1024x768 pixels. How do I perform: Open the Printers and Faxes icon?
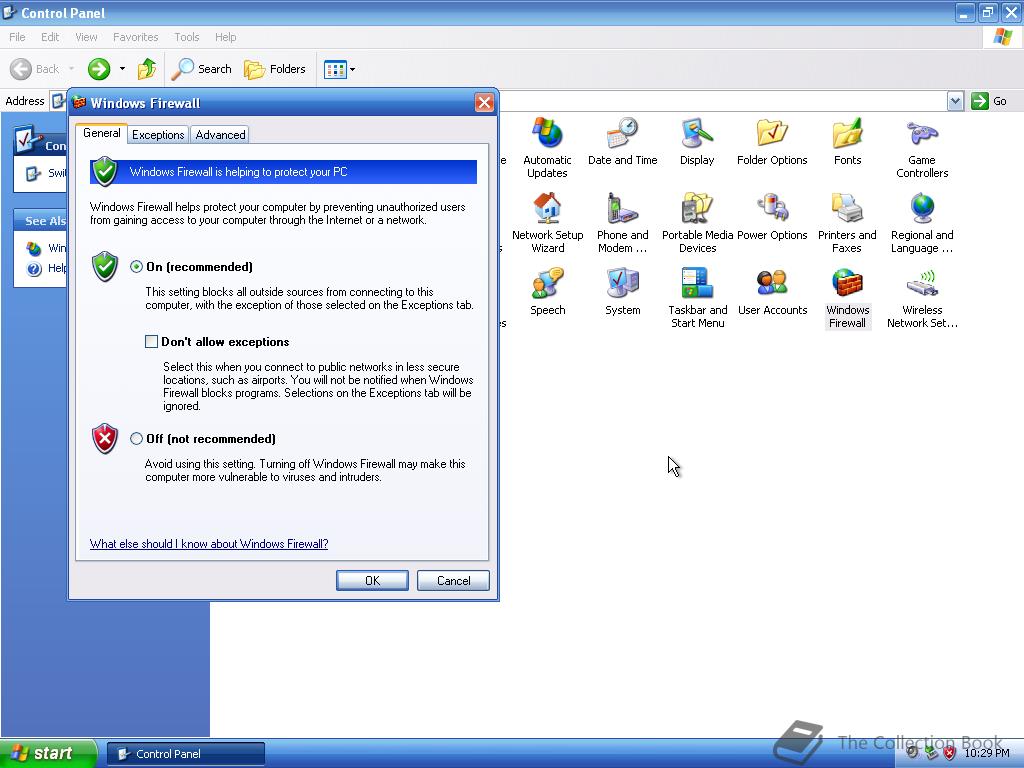847,223
